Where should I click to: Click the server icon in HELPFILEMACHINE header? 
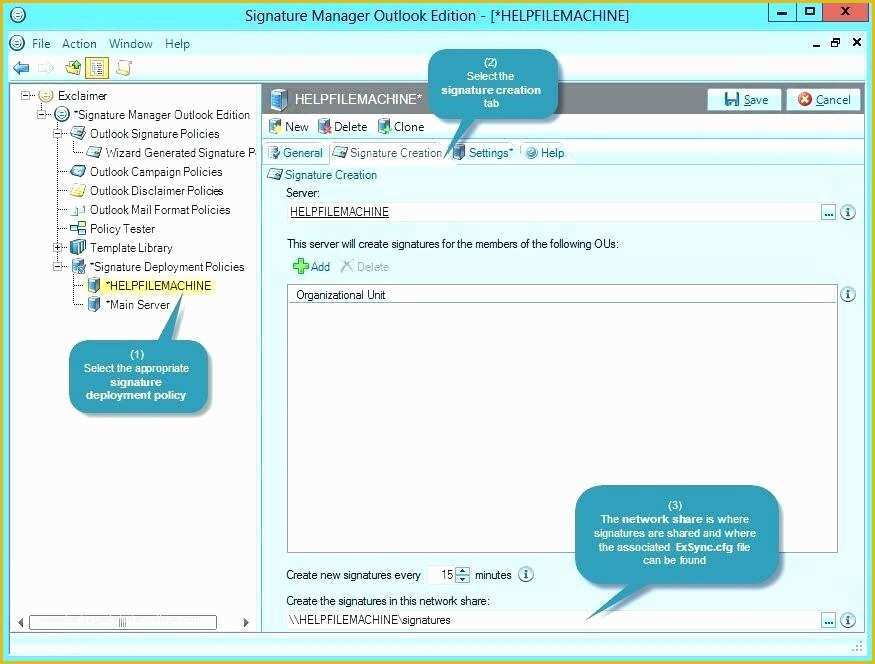click(x=278, y=99)
